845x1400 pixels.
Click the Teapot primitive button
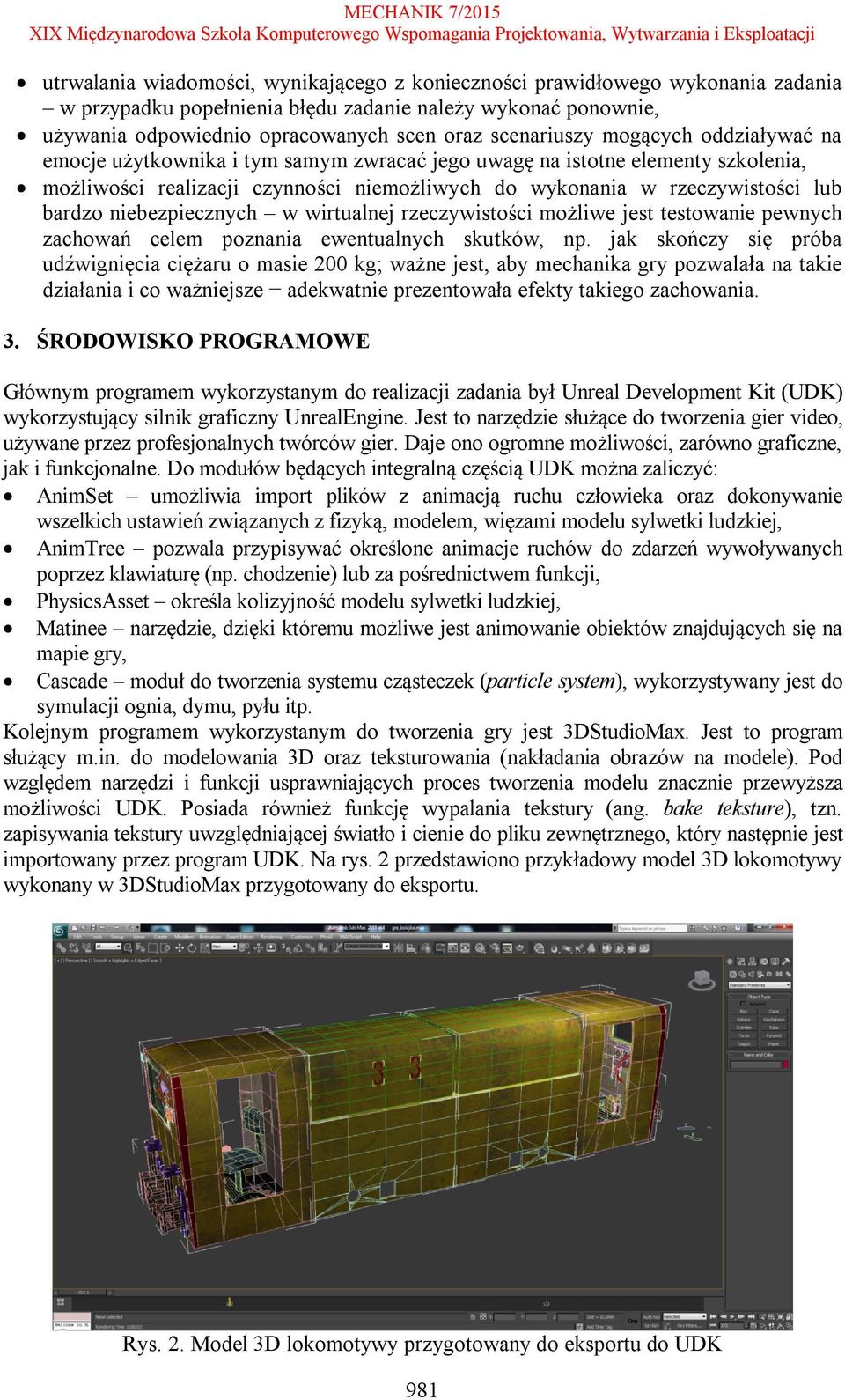(744, 1044)
